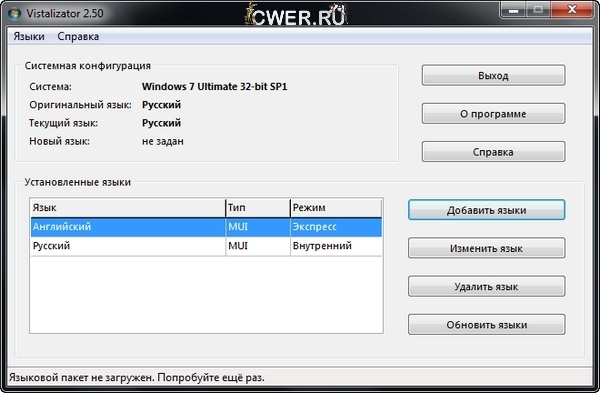Click Обновить языки button
The image size is (600, 393).
(x=486, y=325)
